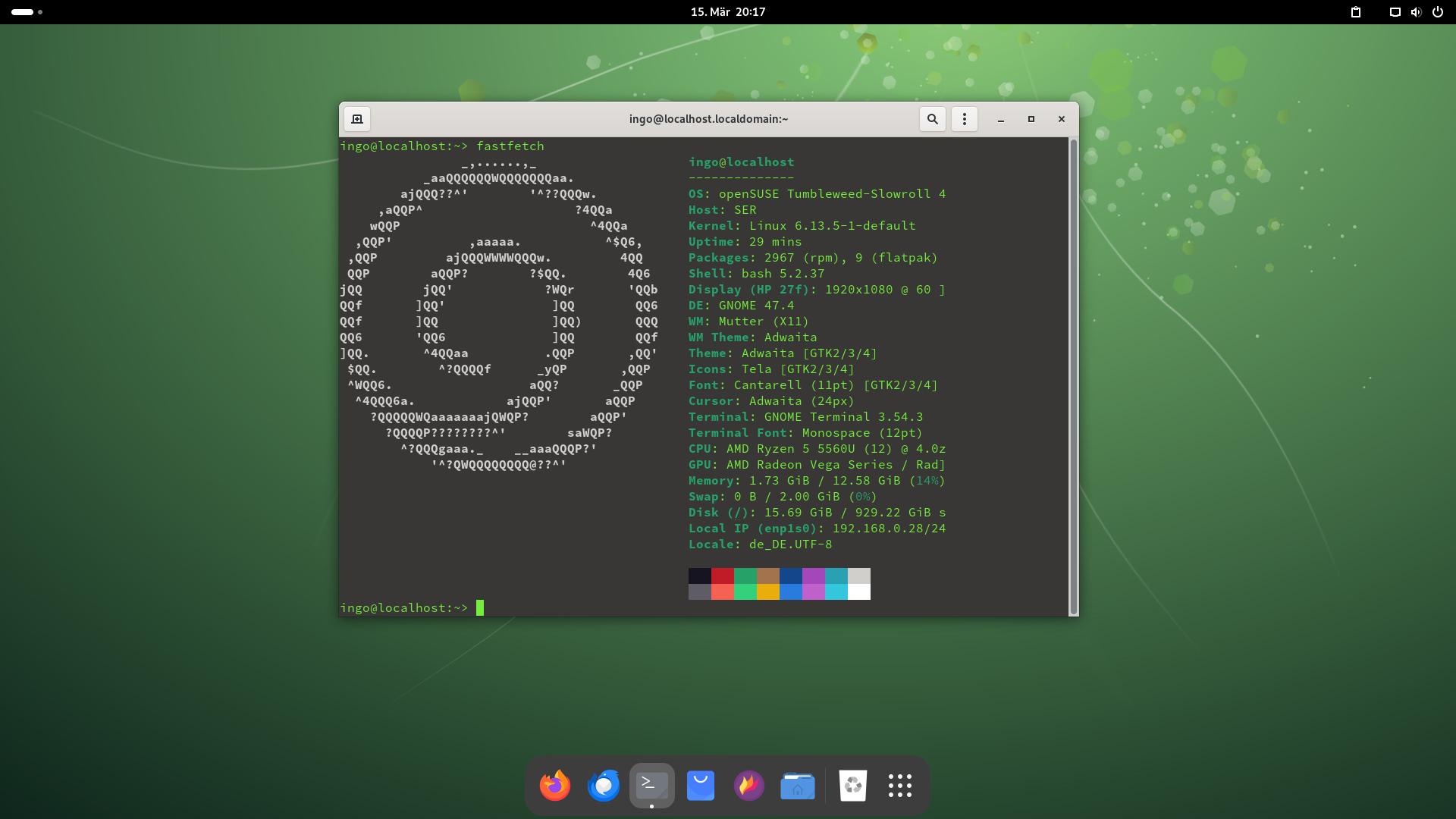1456x819 pixels.
Task: Click the terminal search icon
Action: pos(933,119)
